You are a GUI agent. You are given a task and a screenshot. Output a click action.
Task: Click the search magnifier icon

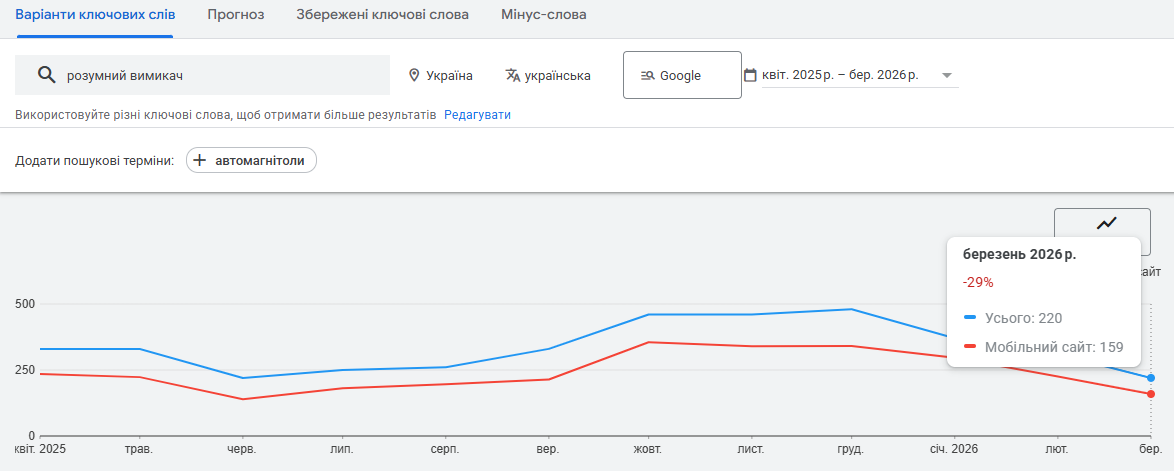[x=45, y=75]
